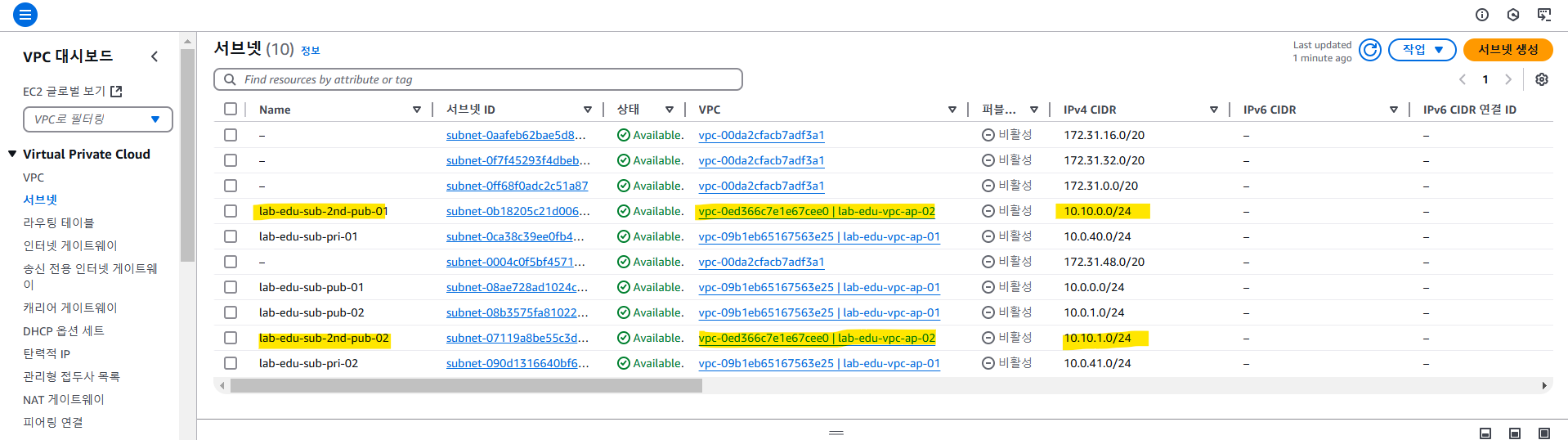Screen dimensions: 1568x440
Task: Sort by 상태 column arrow
Action: [670, 110]
